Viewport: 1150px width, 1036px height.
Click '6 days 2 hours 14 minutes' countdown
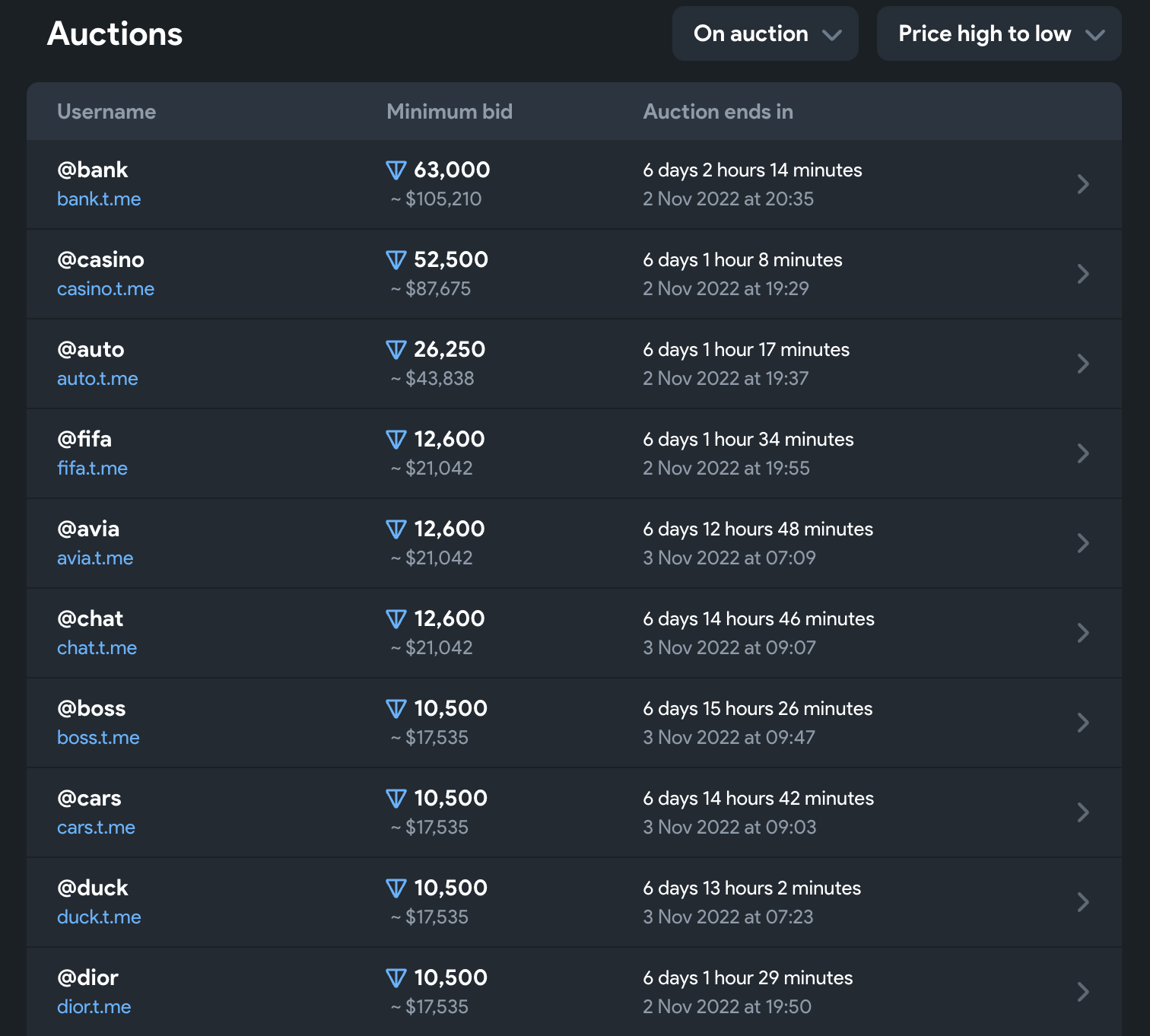pos(752,170)
